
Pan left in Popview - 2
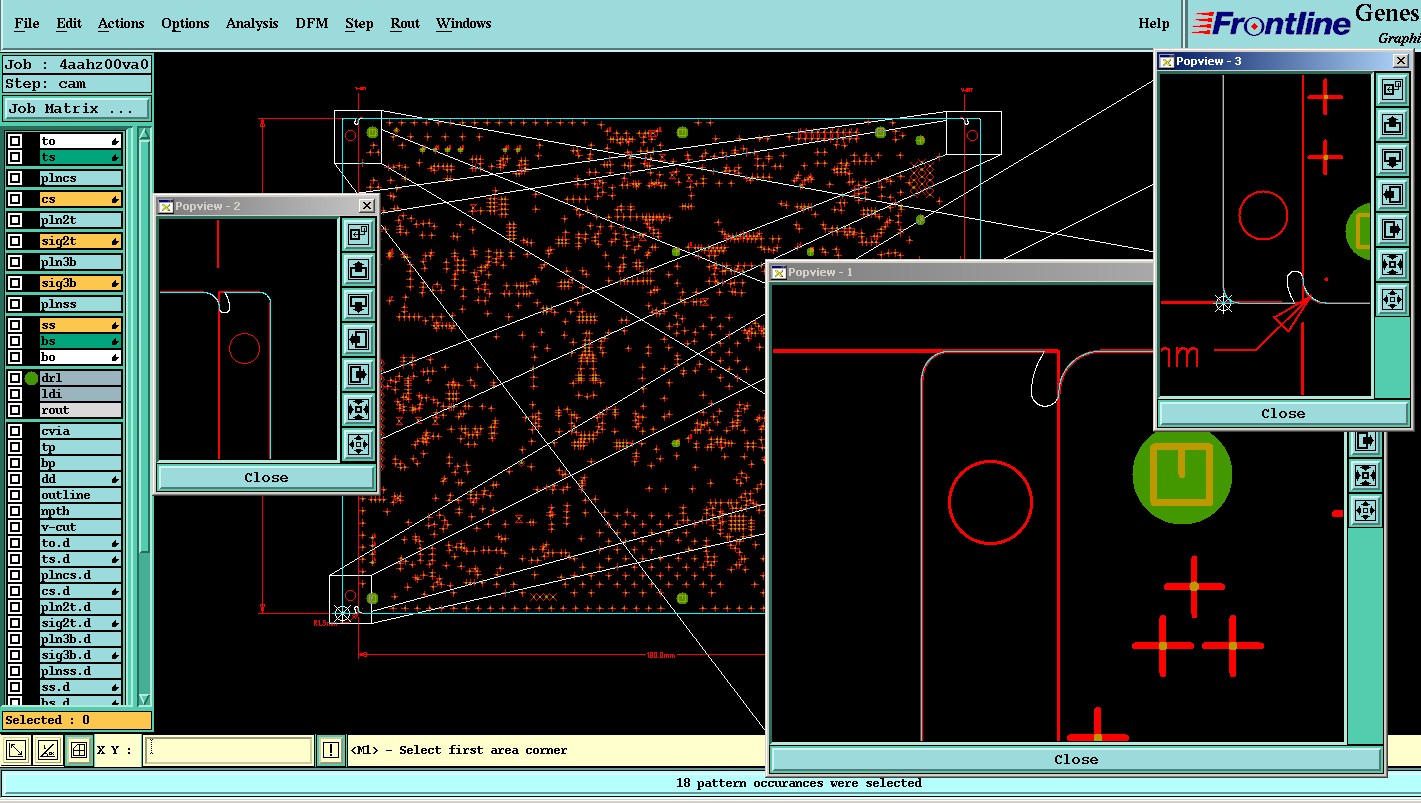[358, 340]
